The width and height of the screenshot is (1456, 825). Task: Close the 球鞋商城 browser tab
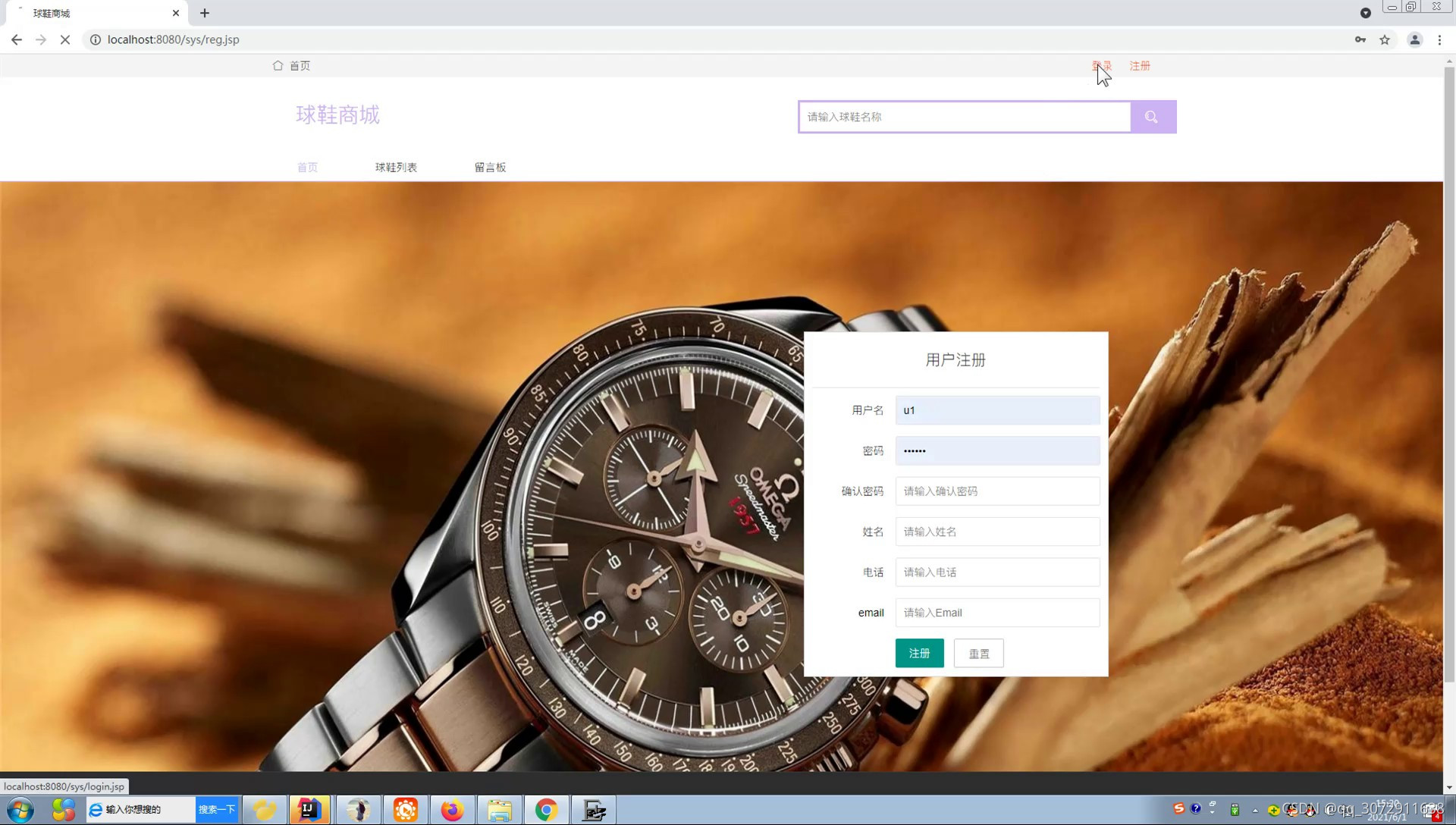176,13
